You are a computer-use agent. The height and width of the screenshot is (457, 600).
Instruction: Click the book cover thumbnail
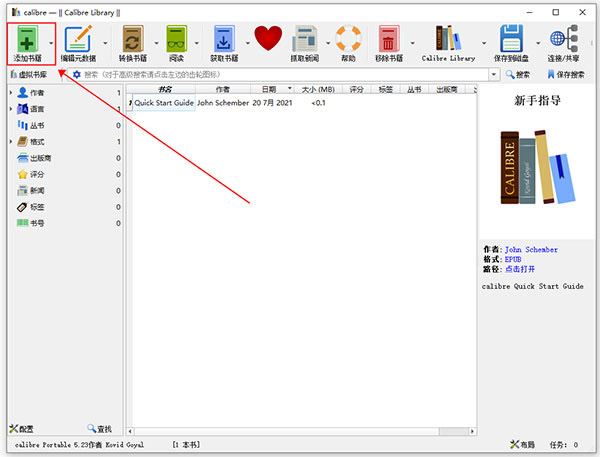538,167
